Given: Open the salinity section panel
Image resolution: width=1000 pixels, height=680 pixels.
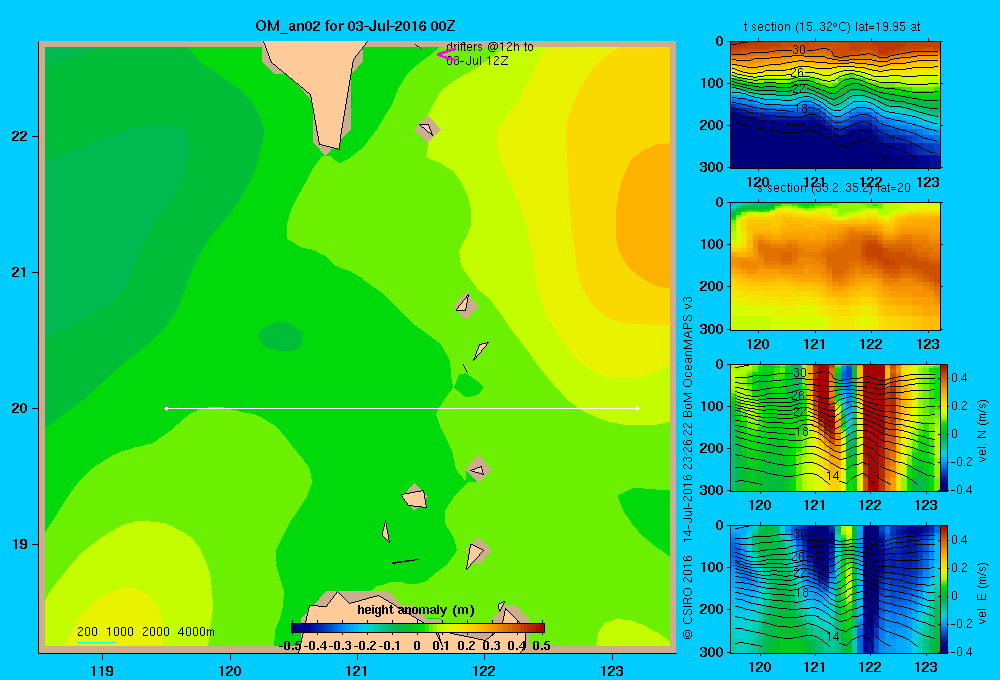Looking at the screenshot, I should click(x=835, y=266).
